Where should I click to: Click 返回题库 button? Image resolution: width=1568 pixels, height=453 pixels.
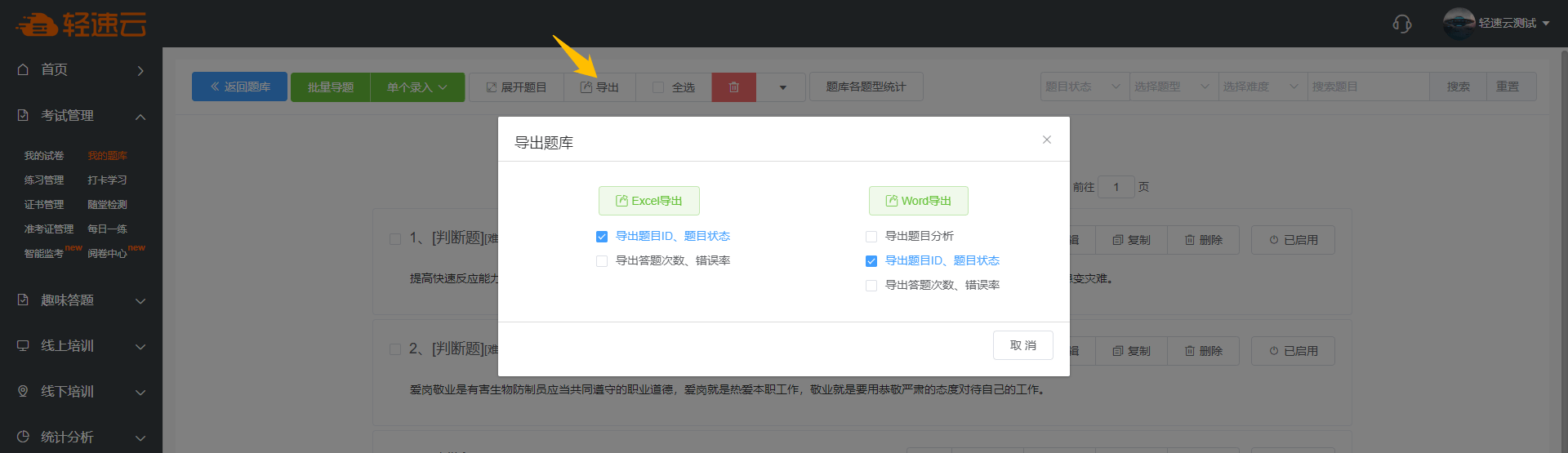tap(240, 87)
